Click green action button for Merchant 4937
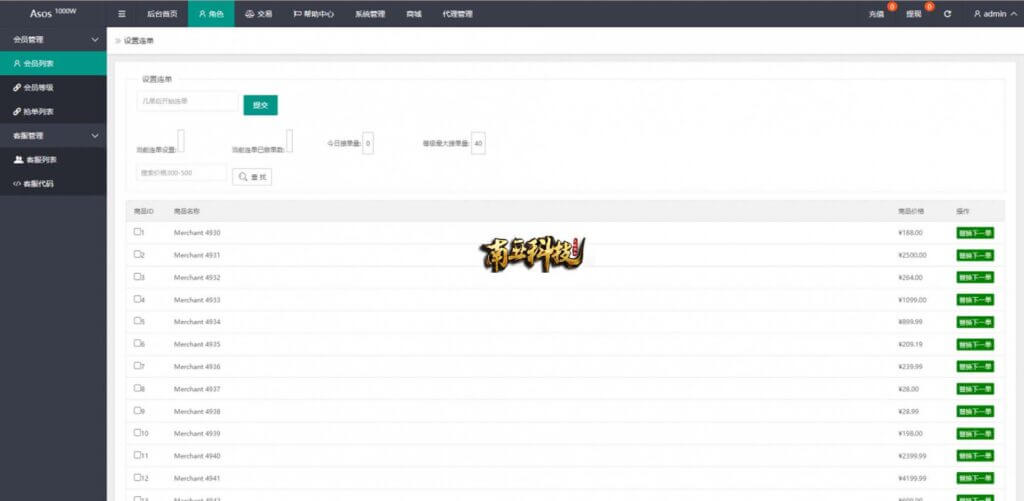 [x=975, y=389]
